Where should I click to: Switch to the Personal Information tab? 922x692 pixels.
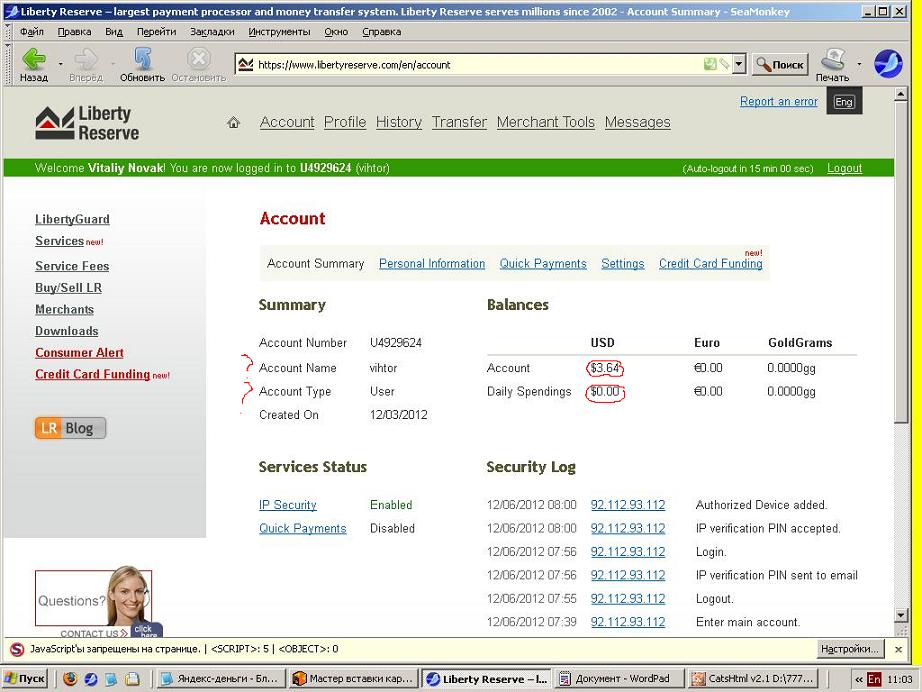click(x=432, y=263)
